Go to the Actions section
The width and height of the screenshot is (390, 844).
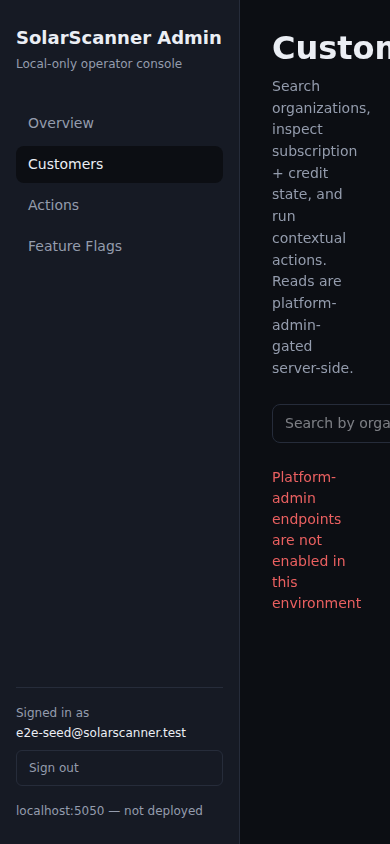click(119, 205)
